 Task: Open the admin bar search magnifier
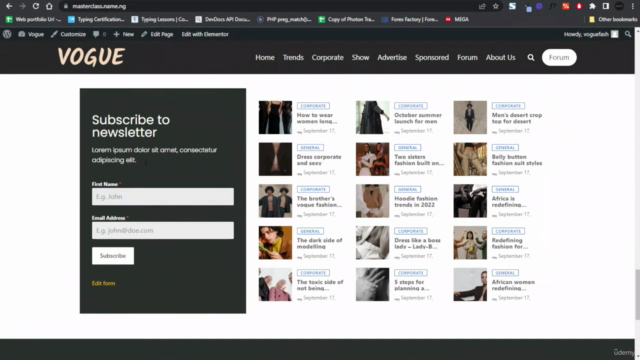point(628,34)
